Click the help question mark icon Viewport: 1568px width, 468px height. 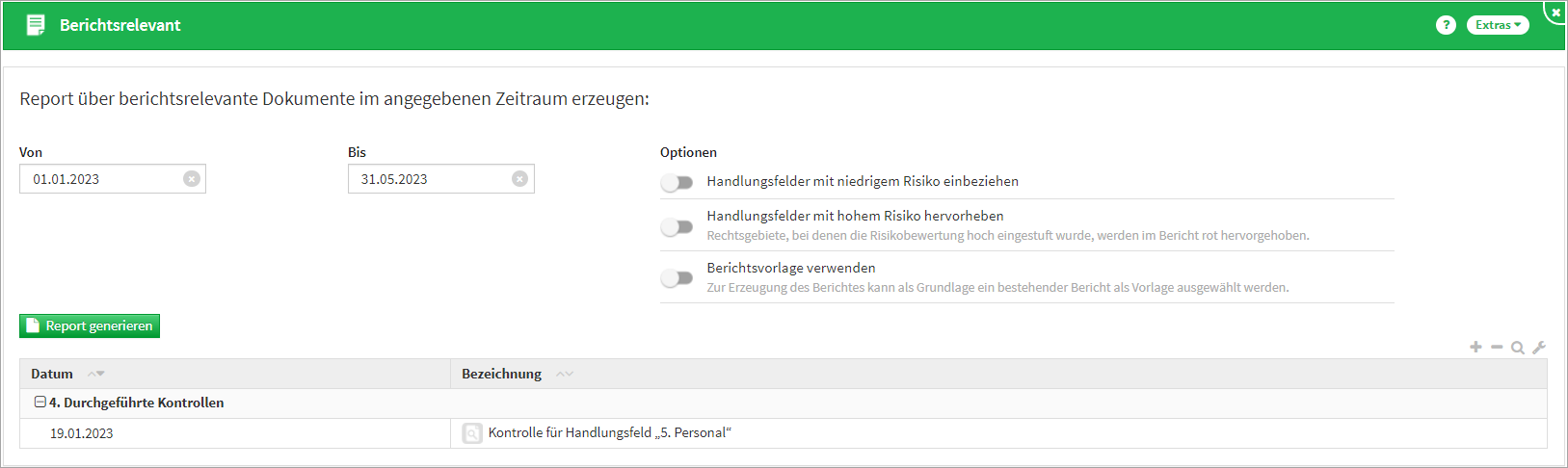(1446, 25)
